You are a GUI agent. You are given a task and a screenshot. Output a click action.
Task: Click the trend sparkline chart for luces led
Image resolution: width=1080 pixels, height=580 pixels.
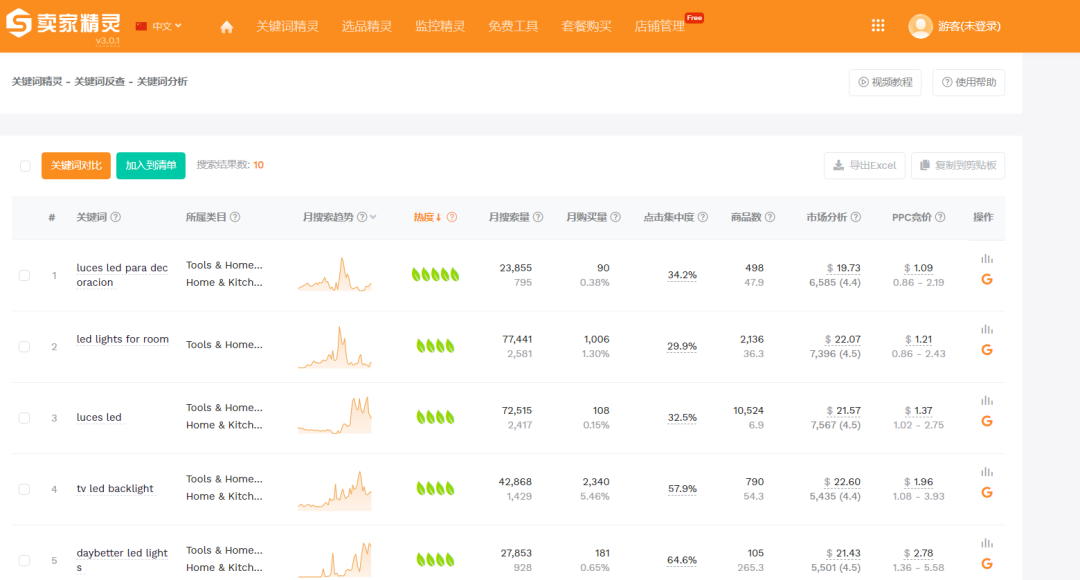pos(334,414)
